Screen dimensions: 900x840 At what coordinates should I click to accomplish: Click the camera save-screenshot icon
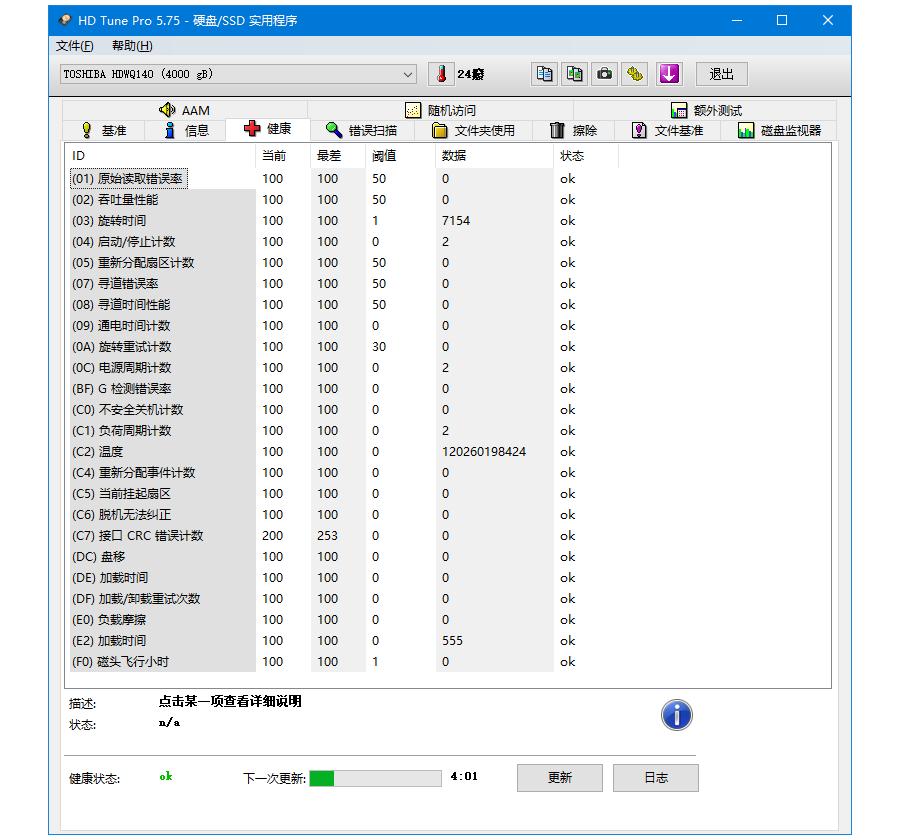click(604, 73)
